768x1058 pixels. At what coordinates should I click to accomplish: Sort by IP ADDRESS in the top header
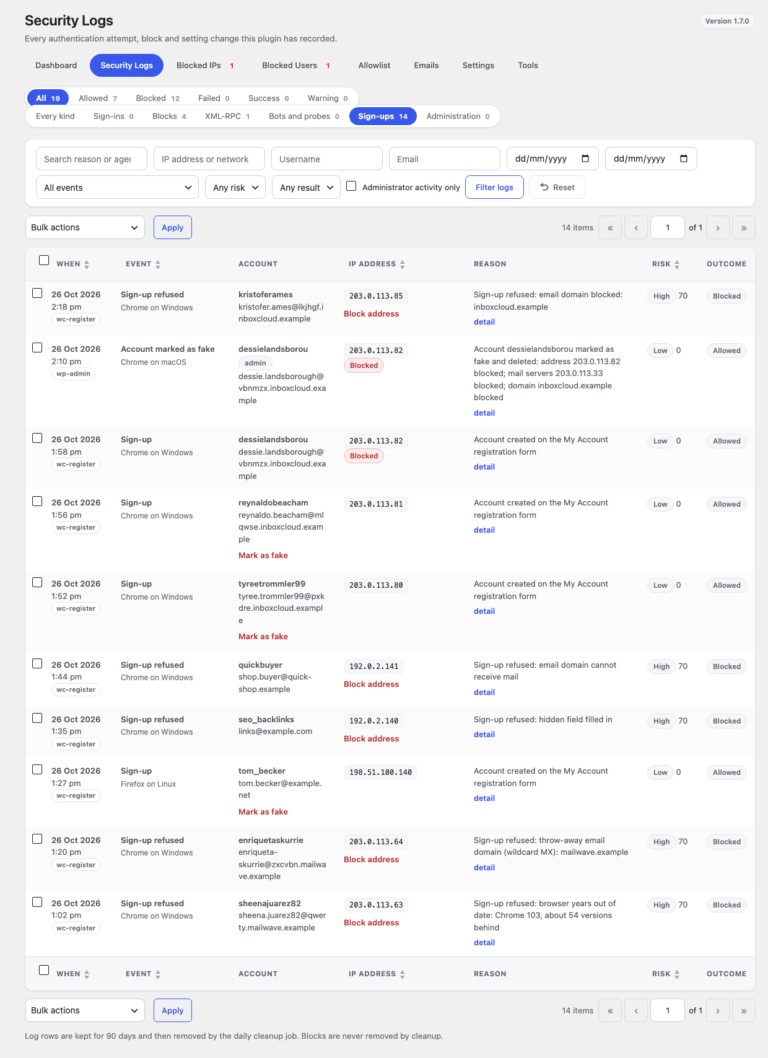377,264
